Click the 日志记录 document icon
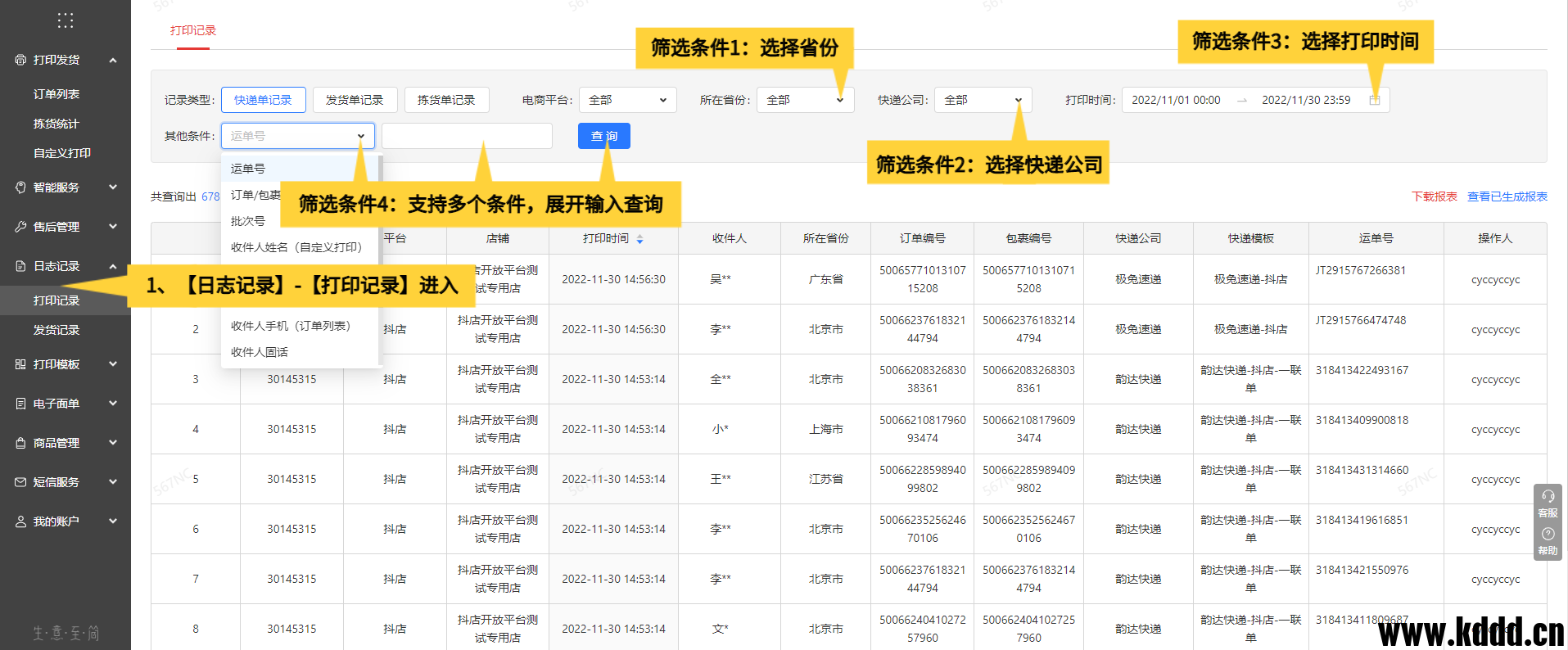The width and height of the screenshot is (1568, 650). [20, 266]
